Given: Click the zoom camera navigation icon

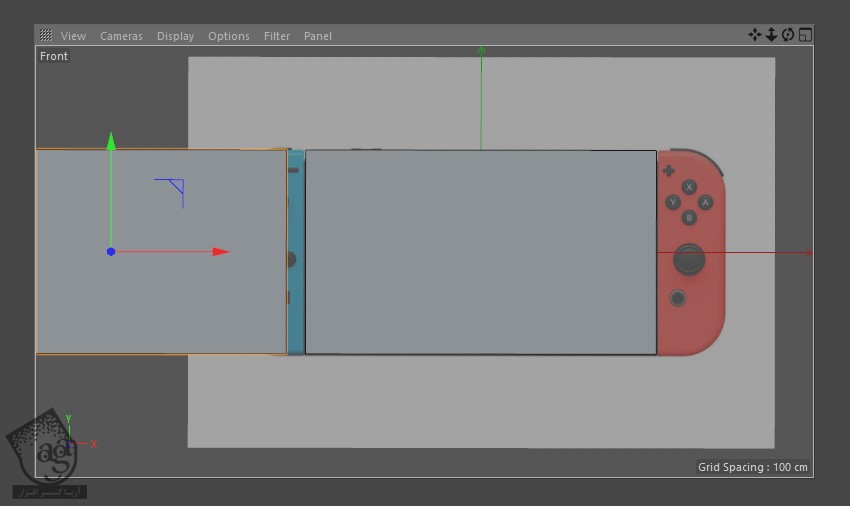Looking at the screenshot, I should 771,35.
